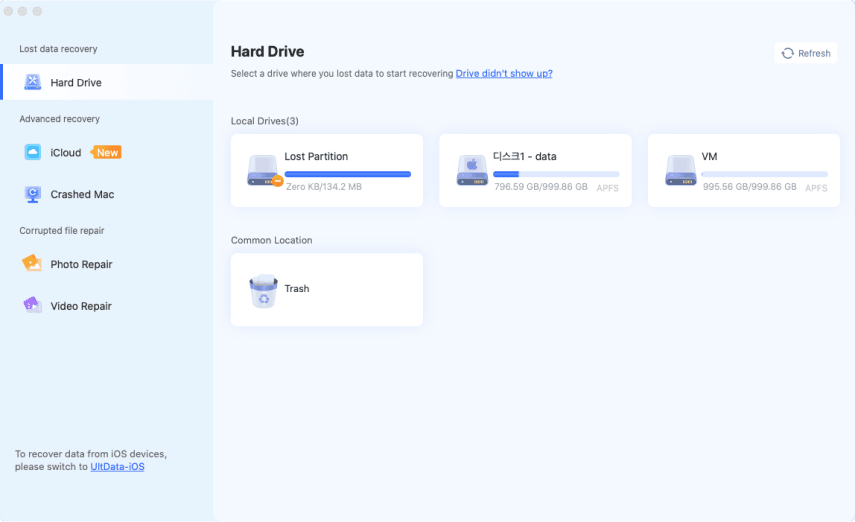Click the Crashed Mac monitor icon
This screenshot has width=855, height=522.
point(33,194)
